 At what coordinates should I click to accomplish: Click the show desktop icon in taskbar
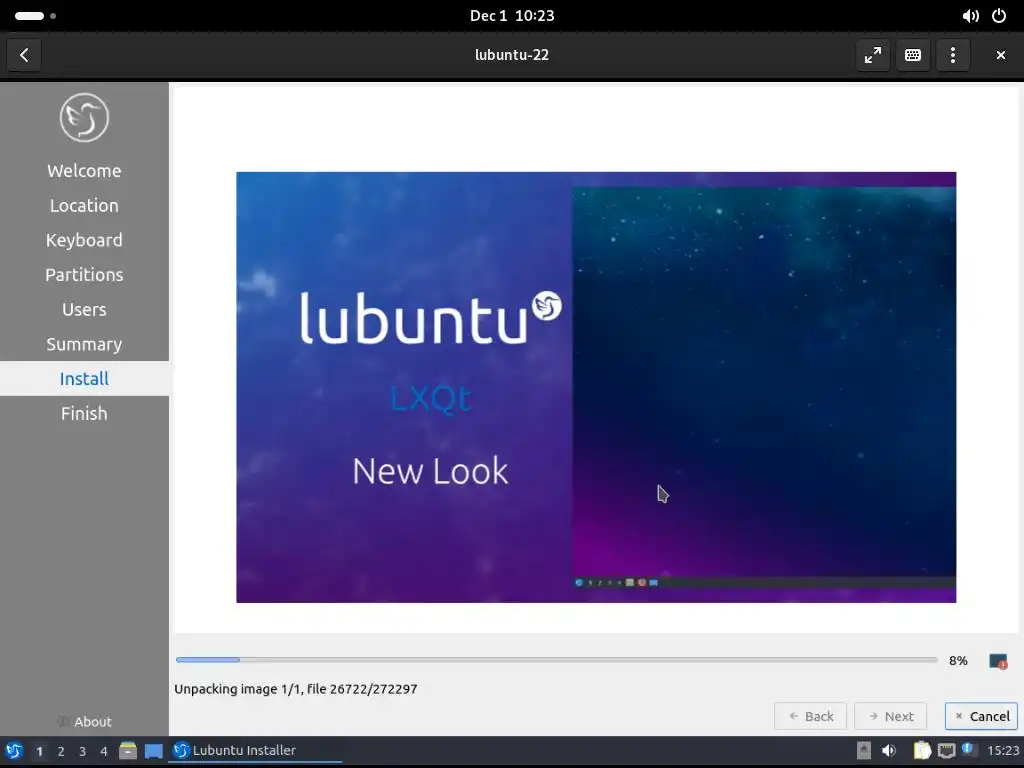(x=153, y=751)
